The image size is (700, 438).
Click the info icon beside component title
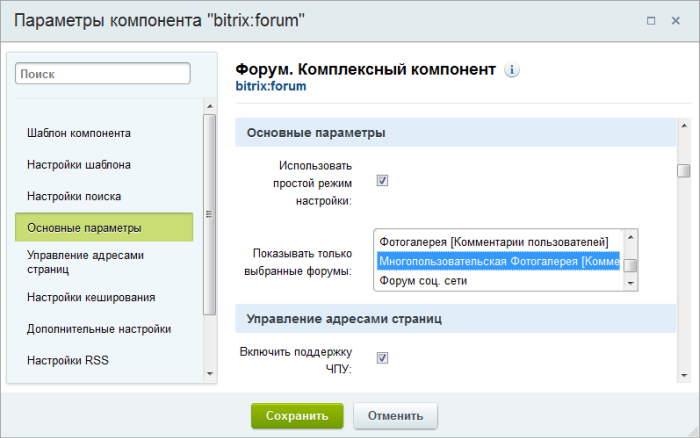click(512, 70)
